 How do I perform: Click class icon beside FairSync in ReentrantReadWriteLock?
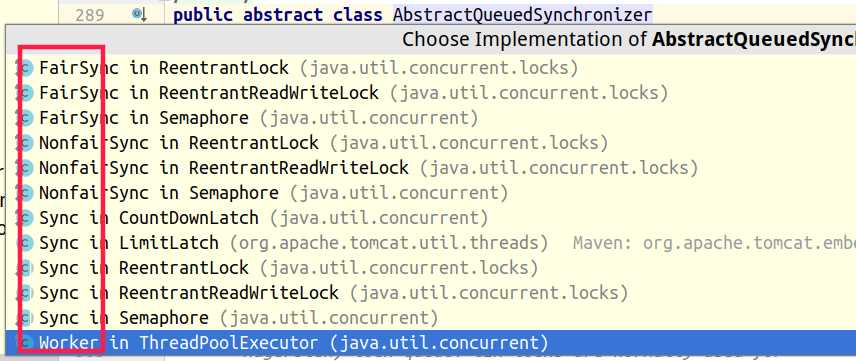[x=25, y=93]
